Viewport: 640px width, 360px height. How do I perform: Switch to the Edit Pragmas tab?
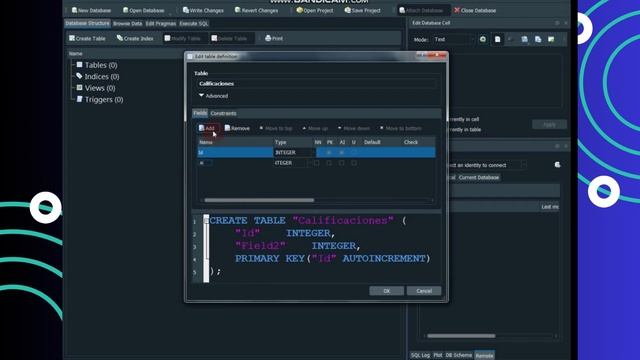(161, 24)
